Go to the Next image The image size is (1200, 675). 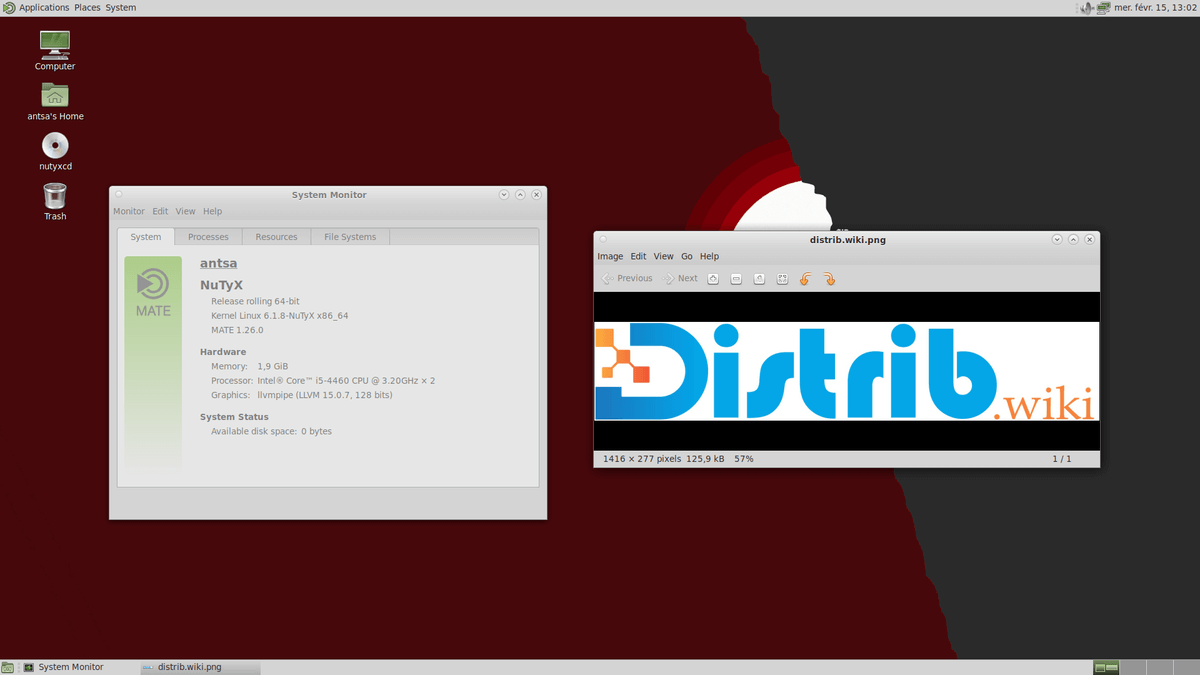click(x=680, y=279)
